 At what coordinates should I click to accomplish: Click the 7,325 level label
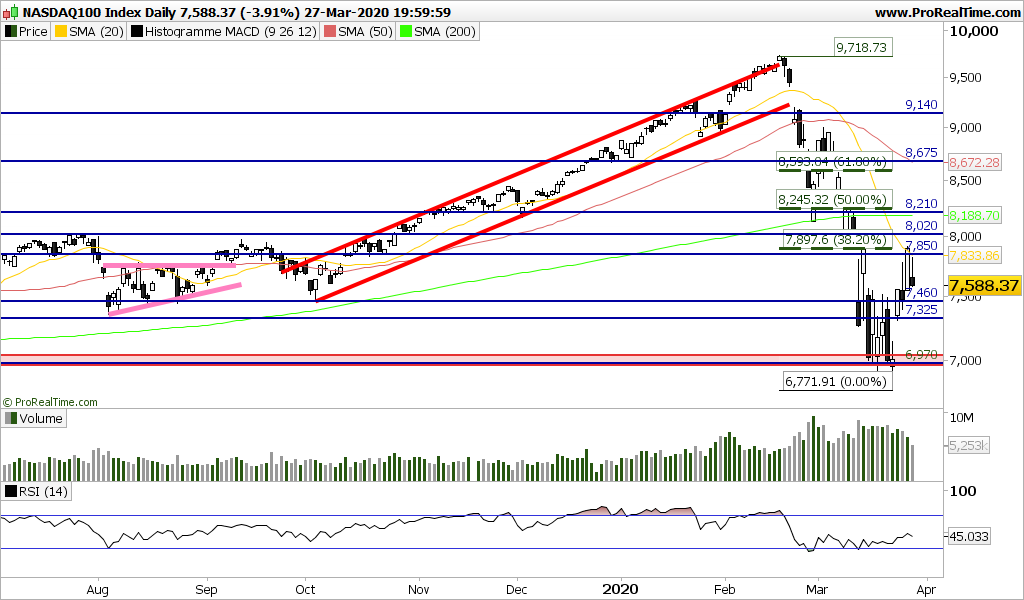coord(921,309)
